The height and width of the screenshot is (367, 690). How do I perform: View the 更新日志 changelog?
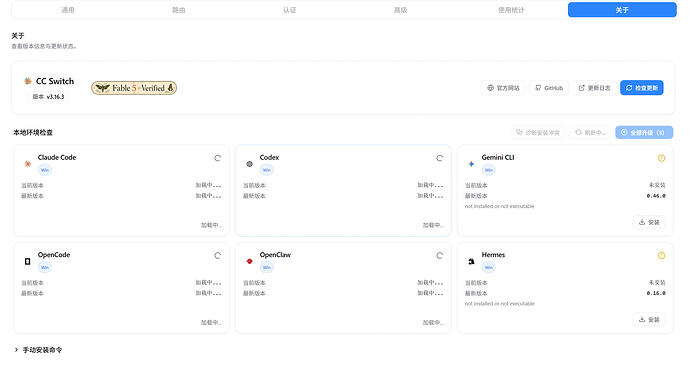click(x=594, y=88)
